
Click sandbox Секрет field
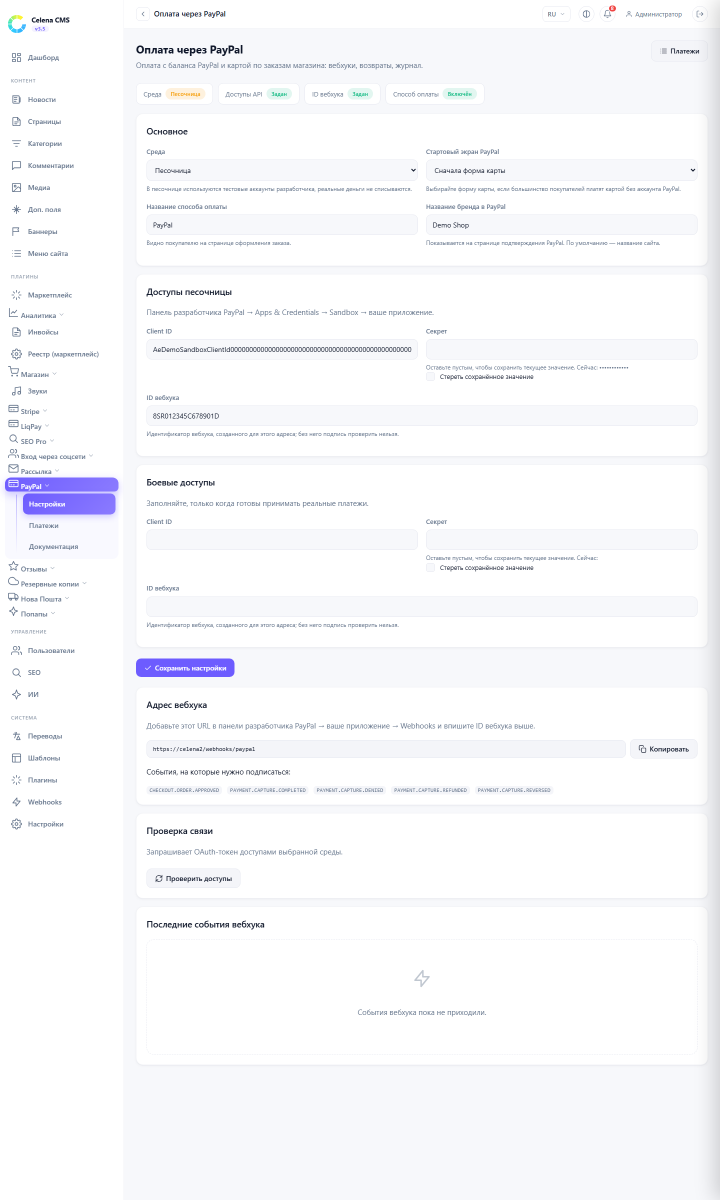coord(562,349)
